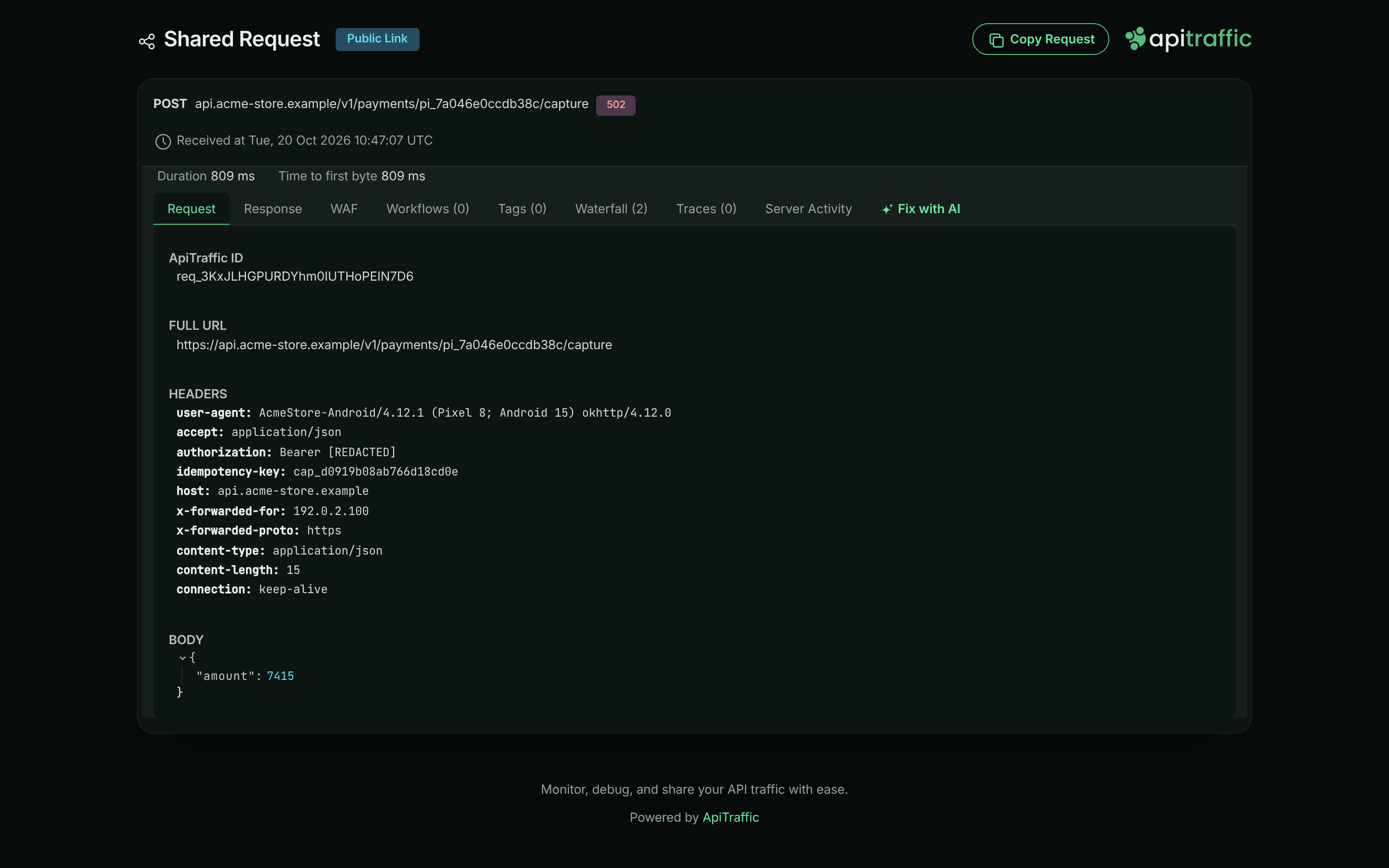
Task: Click the "amount" JSON key
Action: 226,676
